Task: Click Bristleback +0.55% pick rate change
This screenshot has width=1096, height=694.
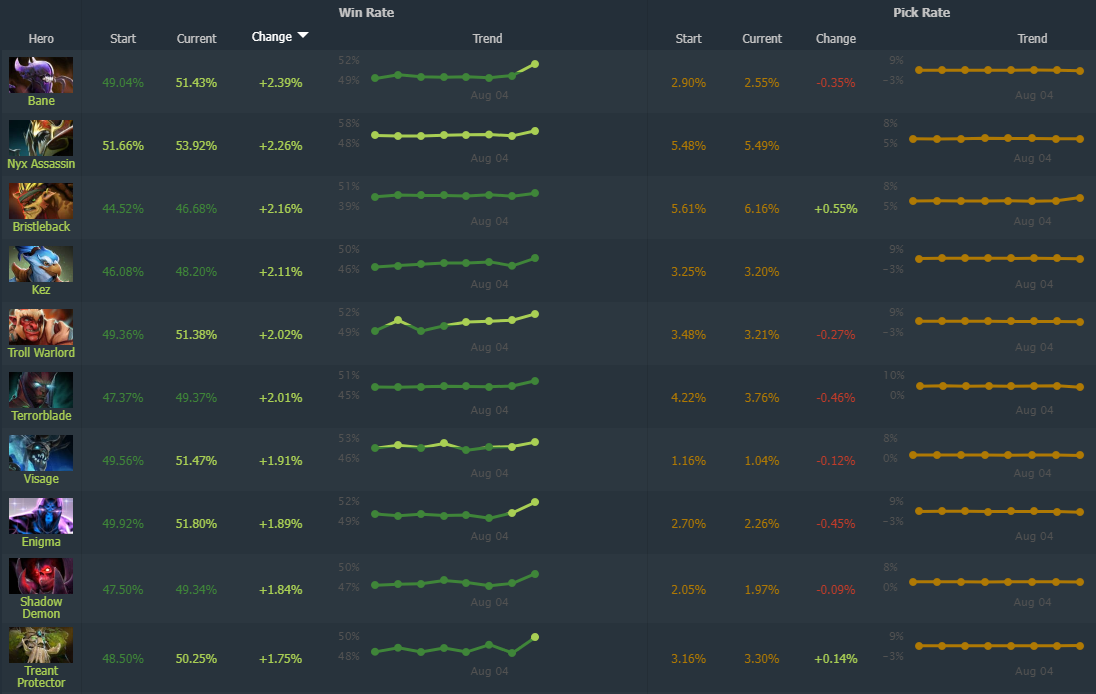Action: click(x=836, y=208)
